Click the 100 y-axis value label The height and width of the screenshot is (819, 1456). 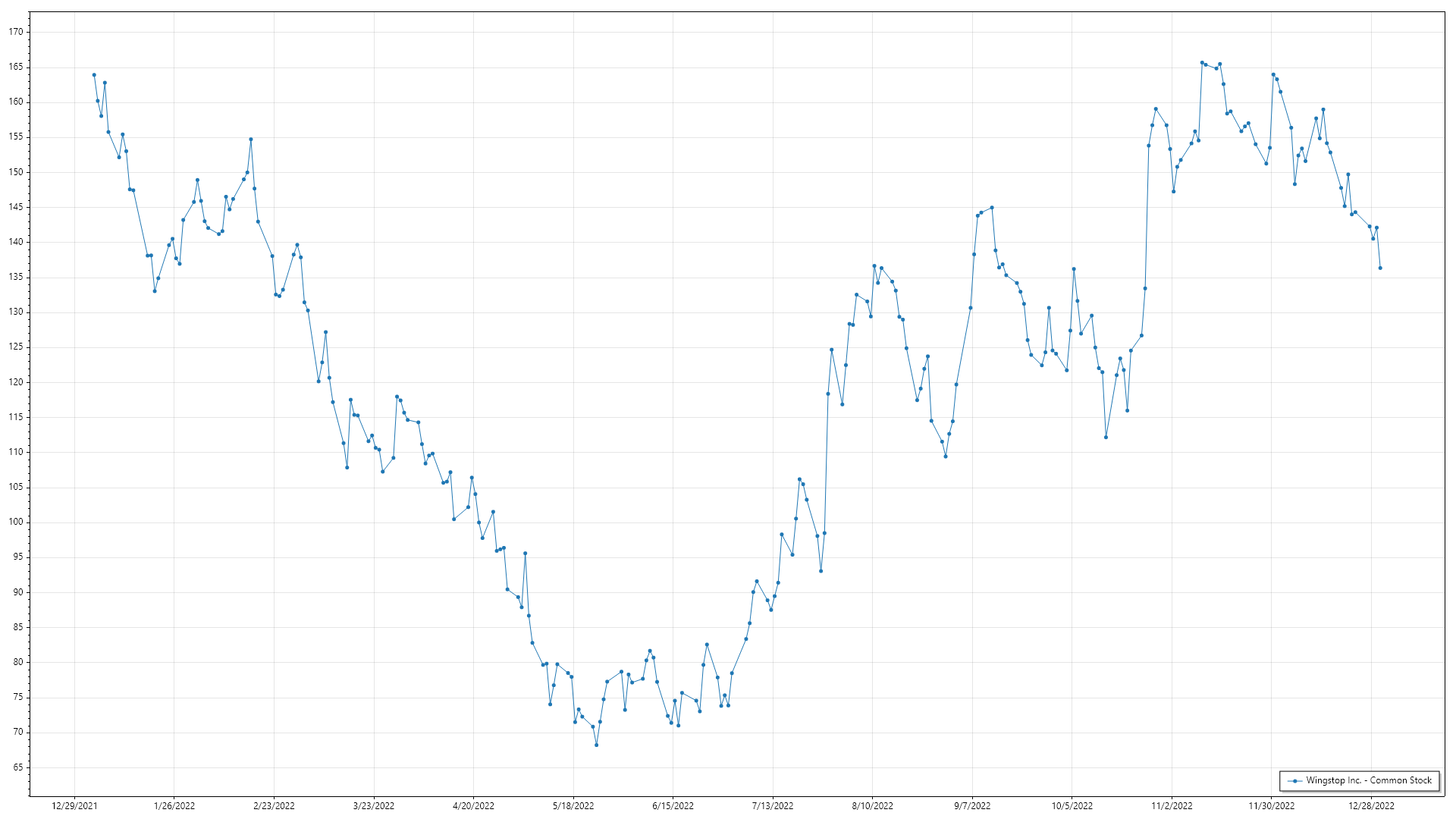point(16,522)
